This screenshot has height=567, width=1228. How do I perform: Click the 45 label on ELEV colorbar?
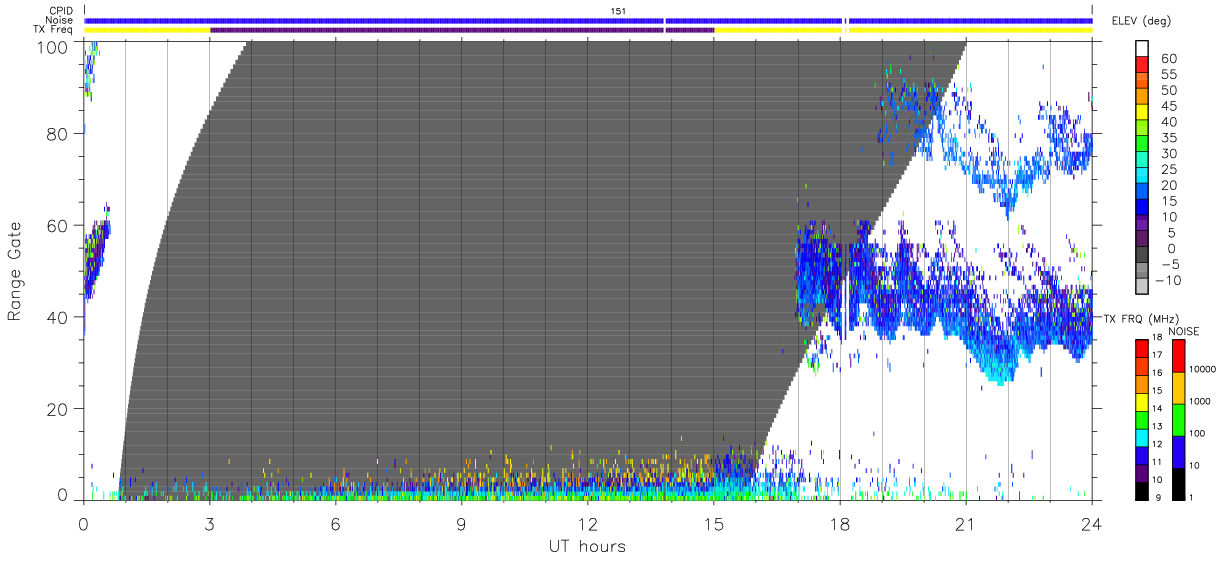(1167, 106)
